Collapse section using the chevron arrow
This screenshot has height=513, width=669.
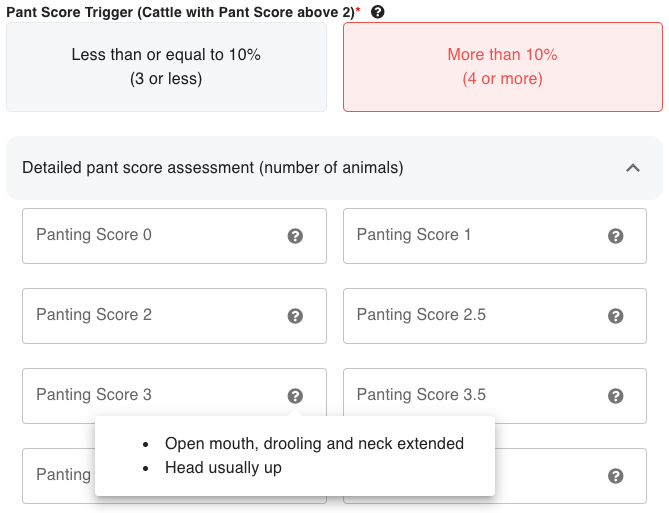point(632,168)
